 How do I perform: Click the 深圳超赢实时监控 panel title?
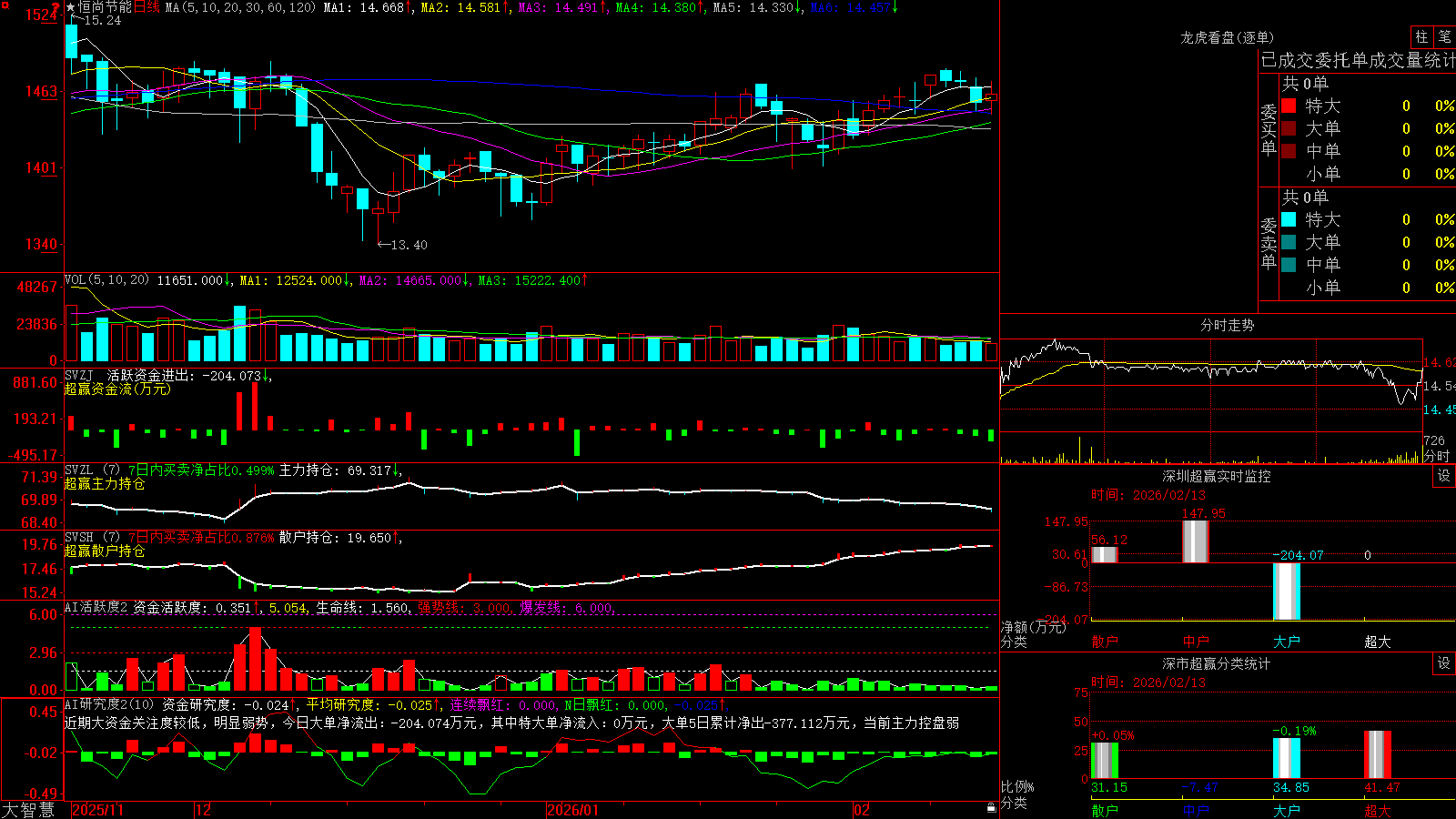coord(1217,476)
